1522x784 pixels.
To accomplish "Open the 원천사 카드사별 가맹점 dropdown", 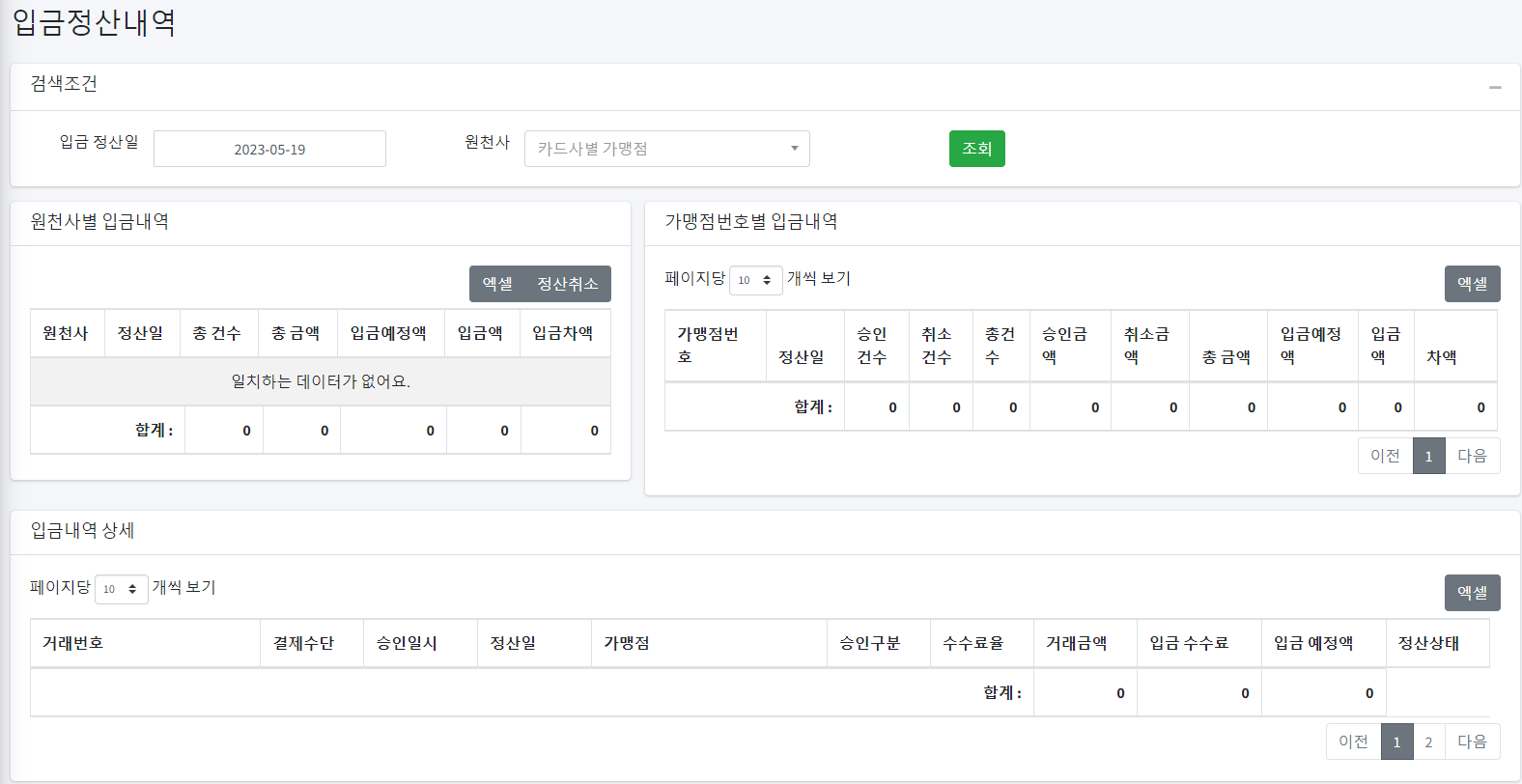I will click(666, 149).
